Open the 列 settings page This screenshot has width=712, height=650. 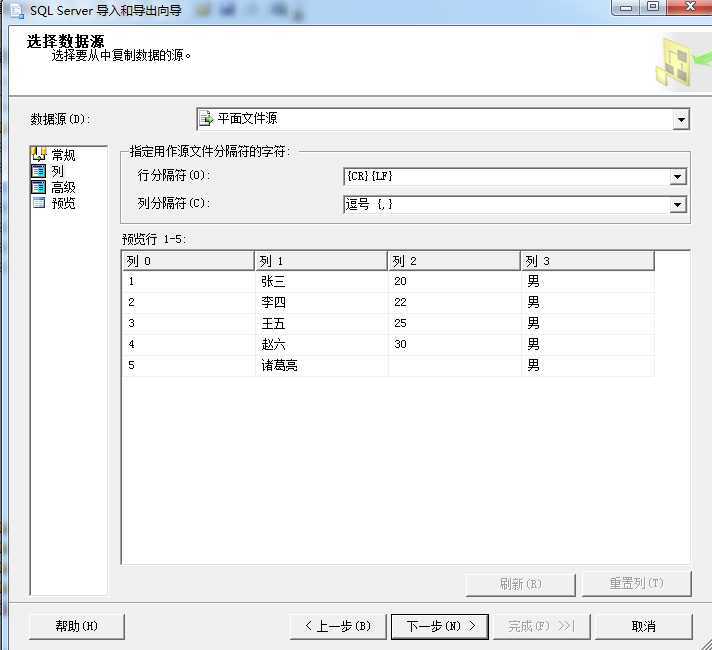click(x=57, y=171)
